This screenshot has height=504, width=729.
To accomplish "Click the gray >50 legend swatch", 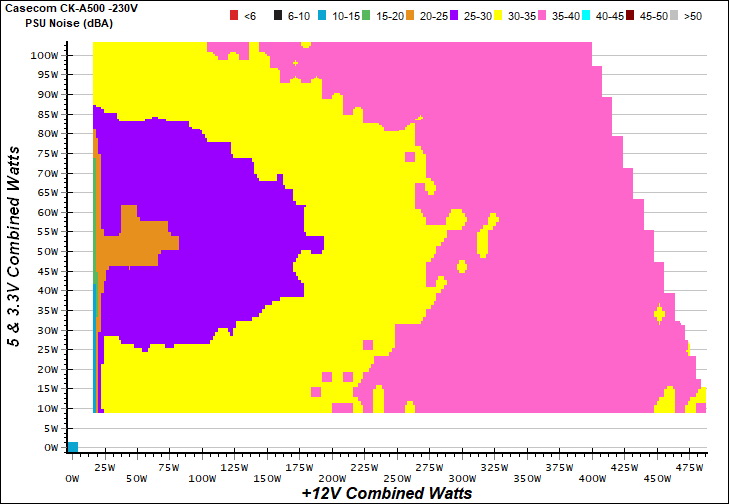I will 675,16.
